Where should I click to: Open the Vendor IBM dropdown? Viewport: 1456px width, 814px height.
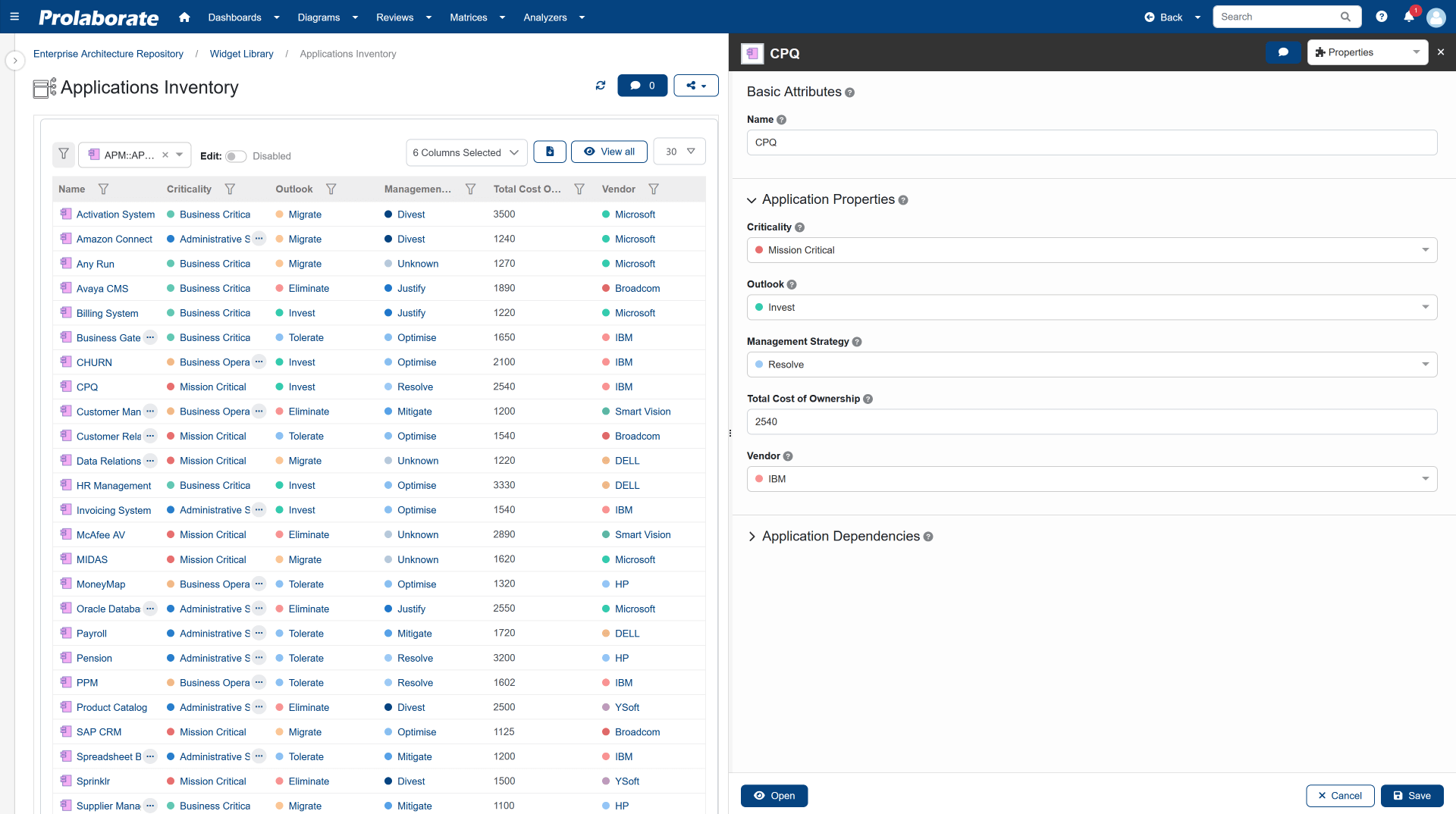1091,479
